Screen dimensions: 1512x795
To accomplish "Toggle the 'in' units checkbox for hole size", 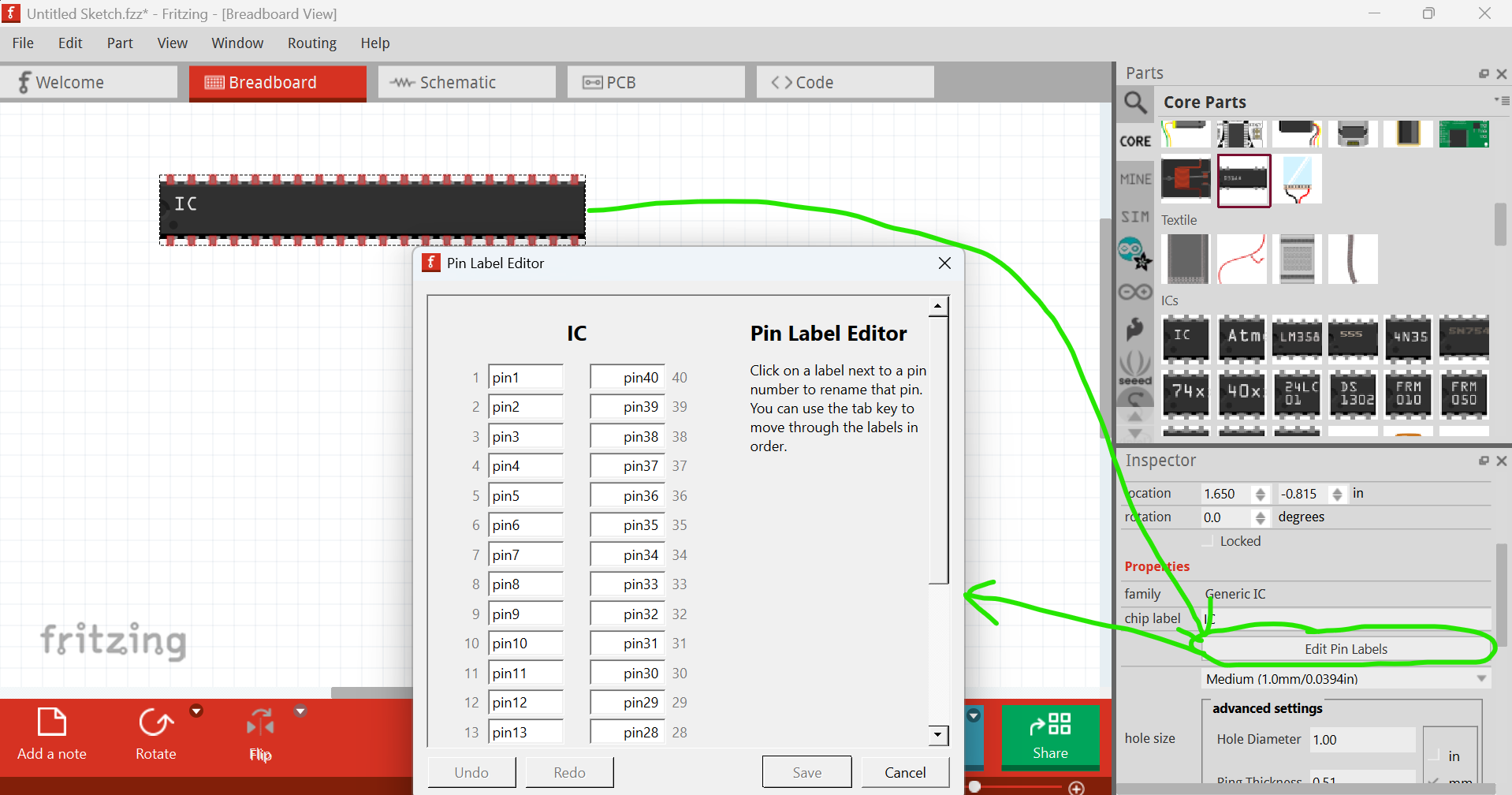I will [1434, 756].
